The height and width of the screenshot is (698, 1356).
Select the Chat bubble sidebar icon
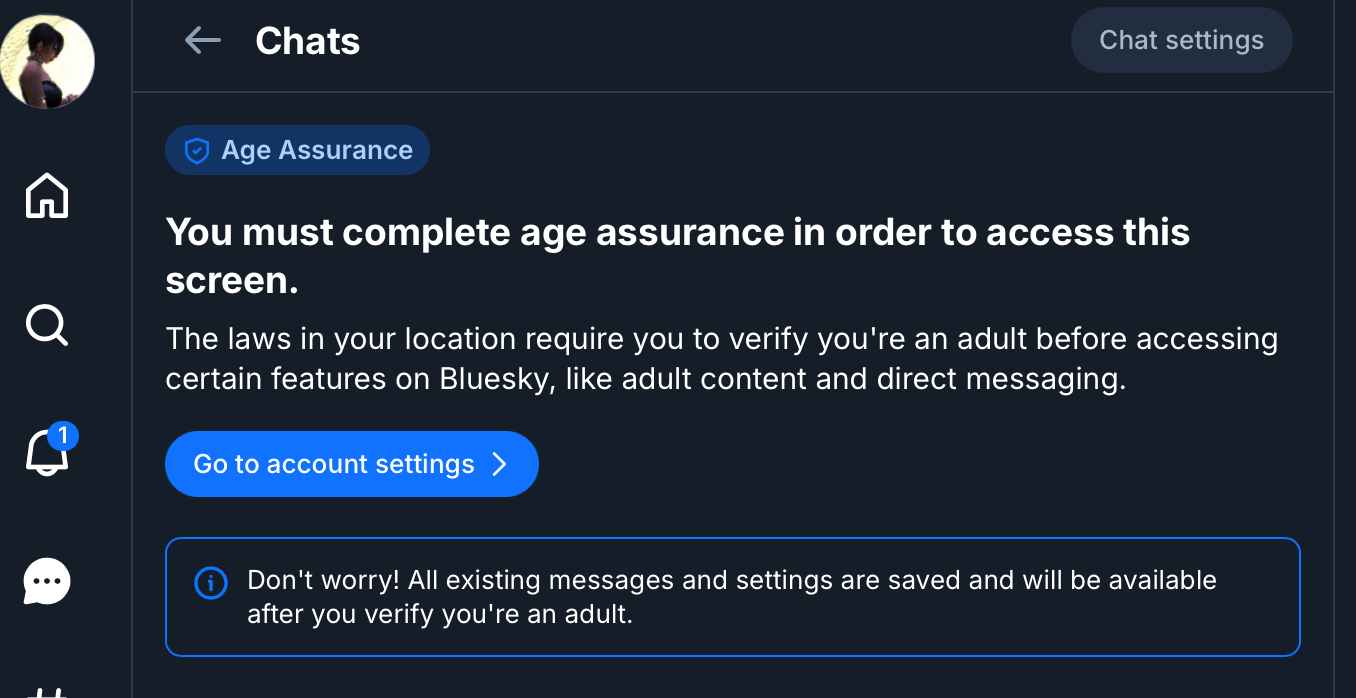click(47, 581)
